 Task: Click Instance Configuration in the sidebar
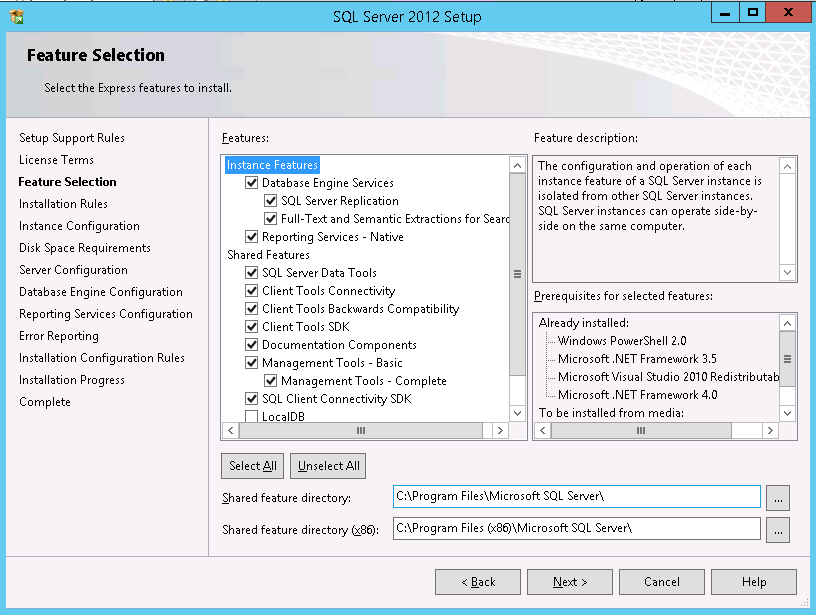coord(79,226)
